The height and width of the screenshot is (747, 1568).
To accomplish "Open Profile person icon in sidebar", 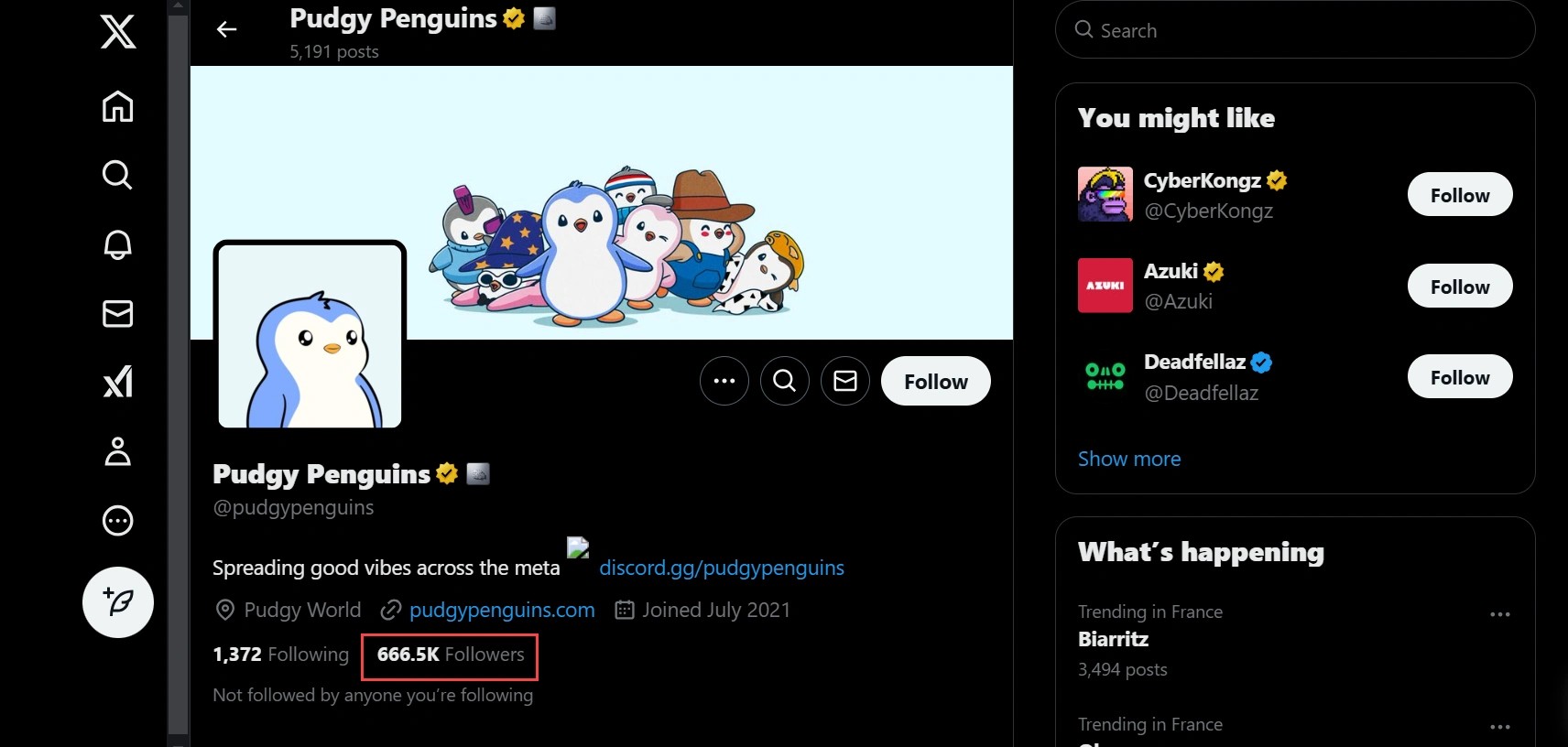I will [117, 451].
